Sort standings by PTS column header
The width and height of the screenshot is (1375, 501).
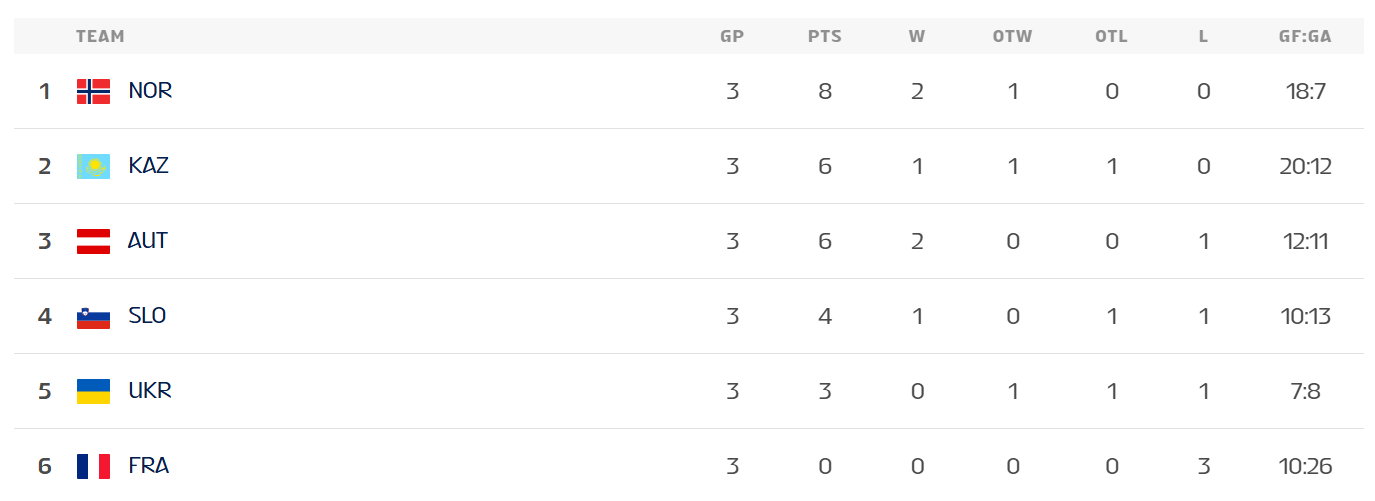[x=825, y=37]
